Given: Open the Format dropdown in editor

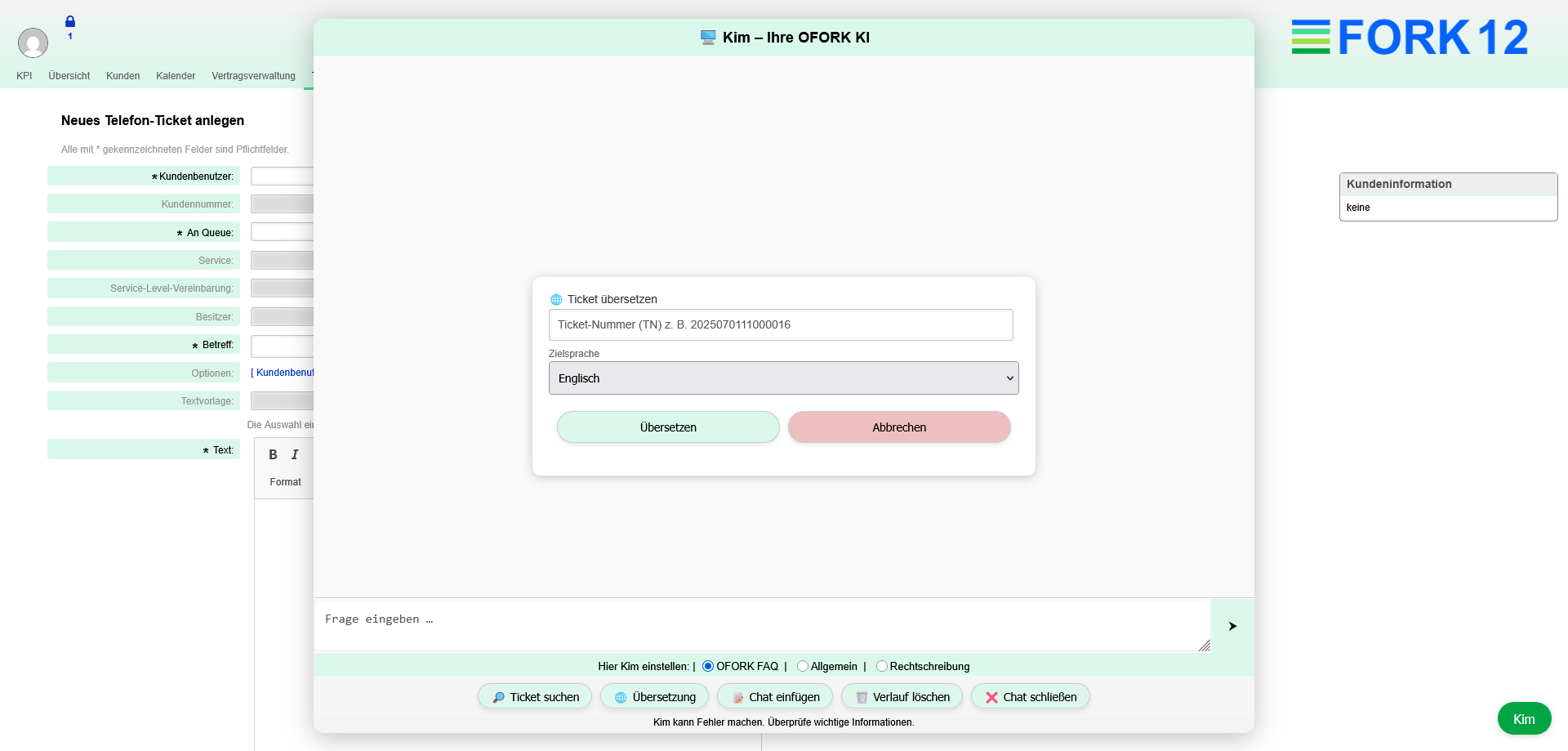Looking at the screenshot, I should point(286,482).
